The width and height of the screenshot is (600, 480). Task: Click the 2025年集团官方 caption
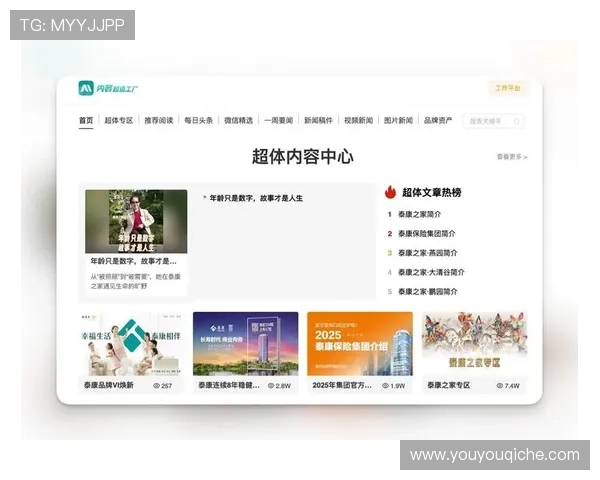point(342,385)
